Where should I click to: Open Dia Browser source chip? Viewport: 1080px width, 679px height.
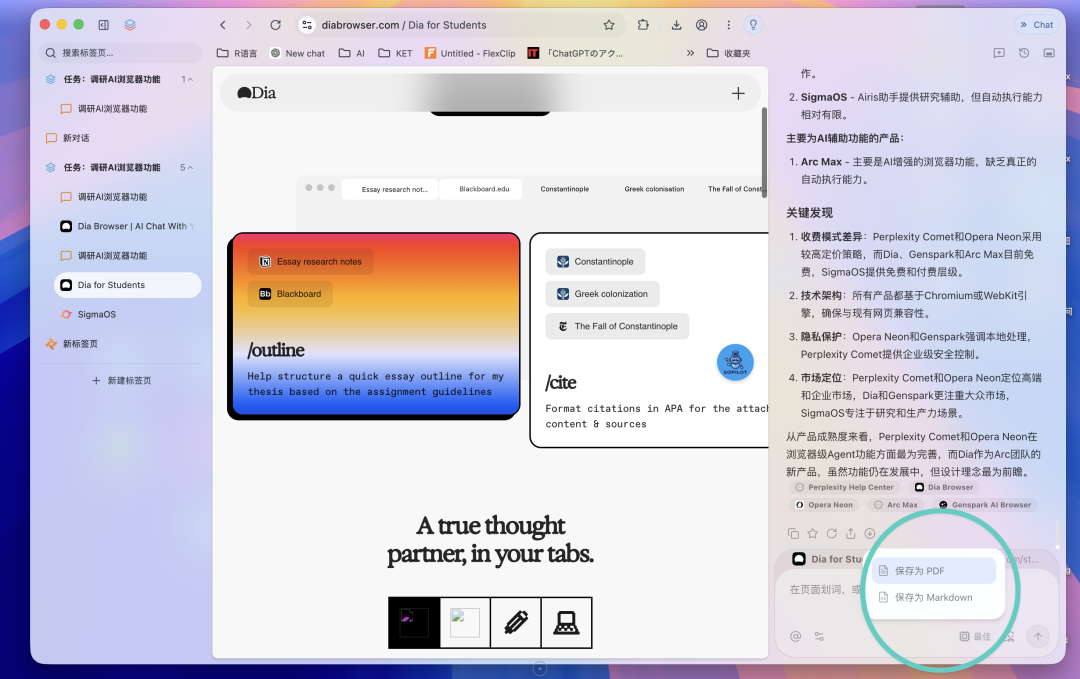[944, 487]
